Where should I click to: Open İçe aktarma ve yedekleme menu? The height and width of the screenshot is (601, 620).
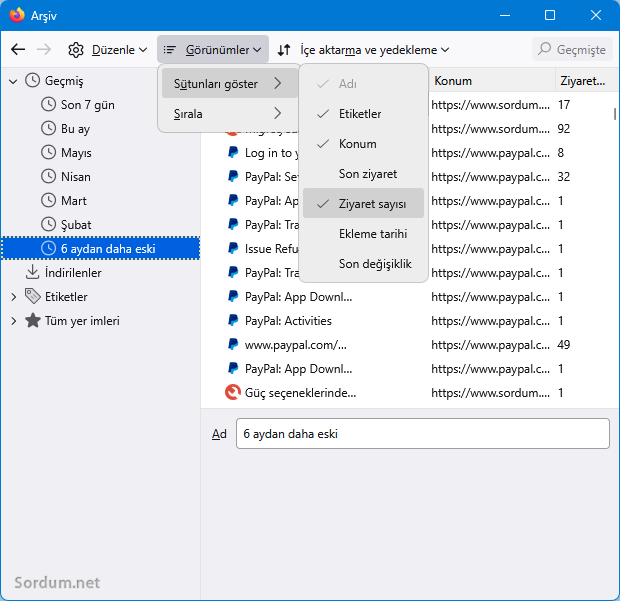click(x=363, y=50)
